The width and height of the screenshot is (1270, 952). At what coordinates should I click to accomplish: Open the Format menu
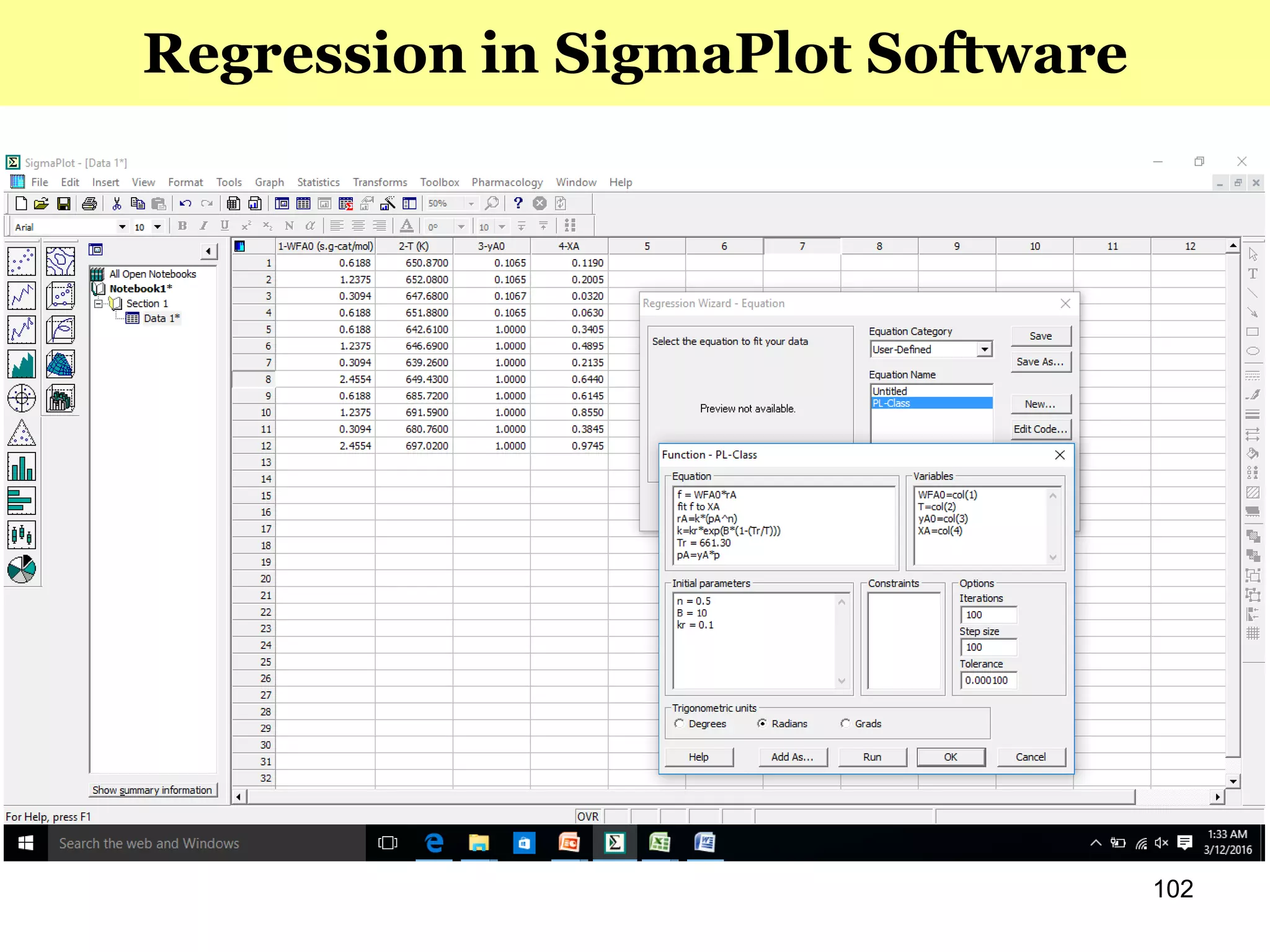185,182
